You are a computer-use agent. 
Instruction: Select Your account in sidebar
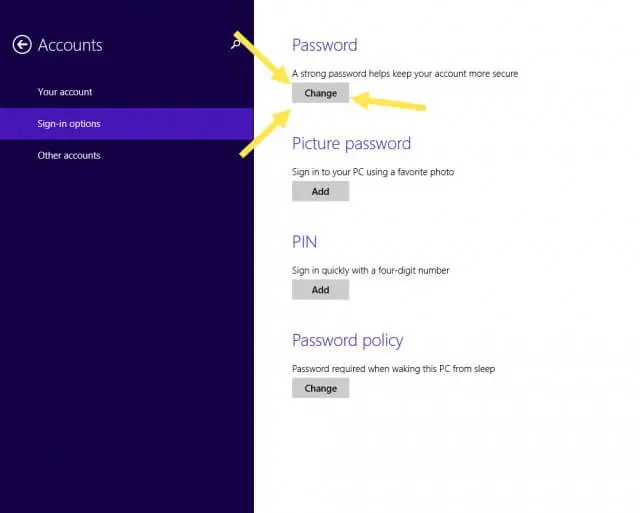tap(65, 92)
